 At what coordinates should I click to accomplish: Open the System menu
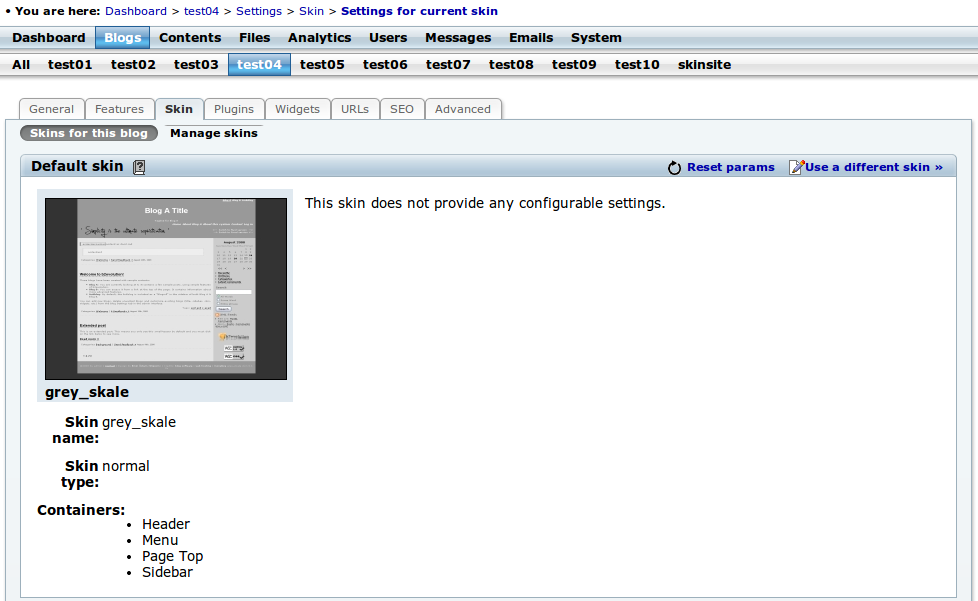point(596,37)
